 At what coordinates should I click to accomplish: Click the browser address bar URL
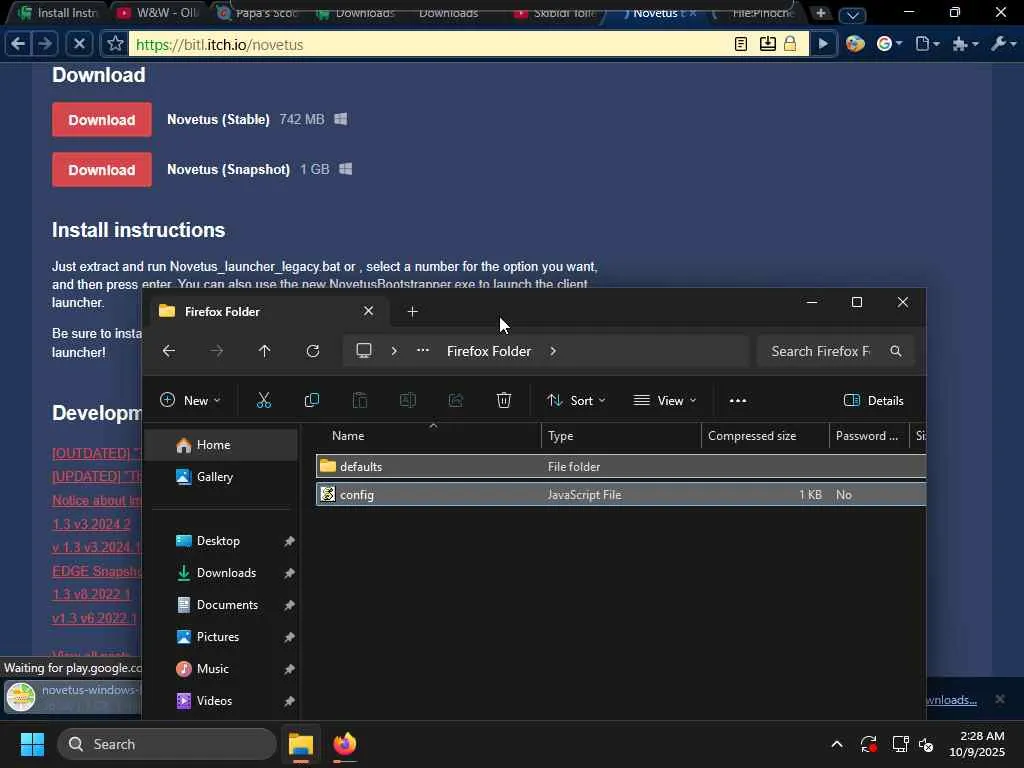pos(431,44)
